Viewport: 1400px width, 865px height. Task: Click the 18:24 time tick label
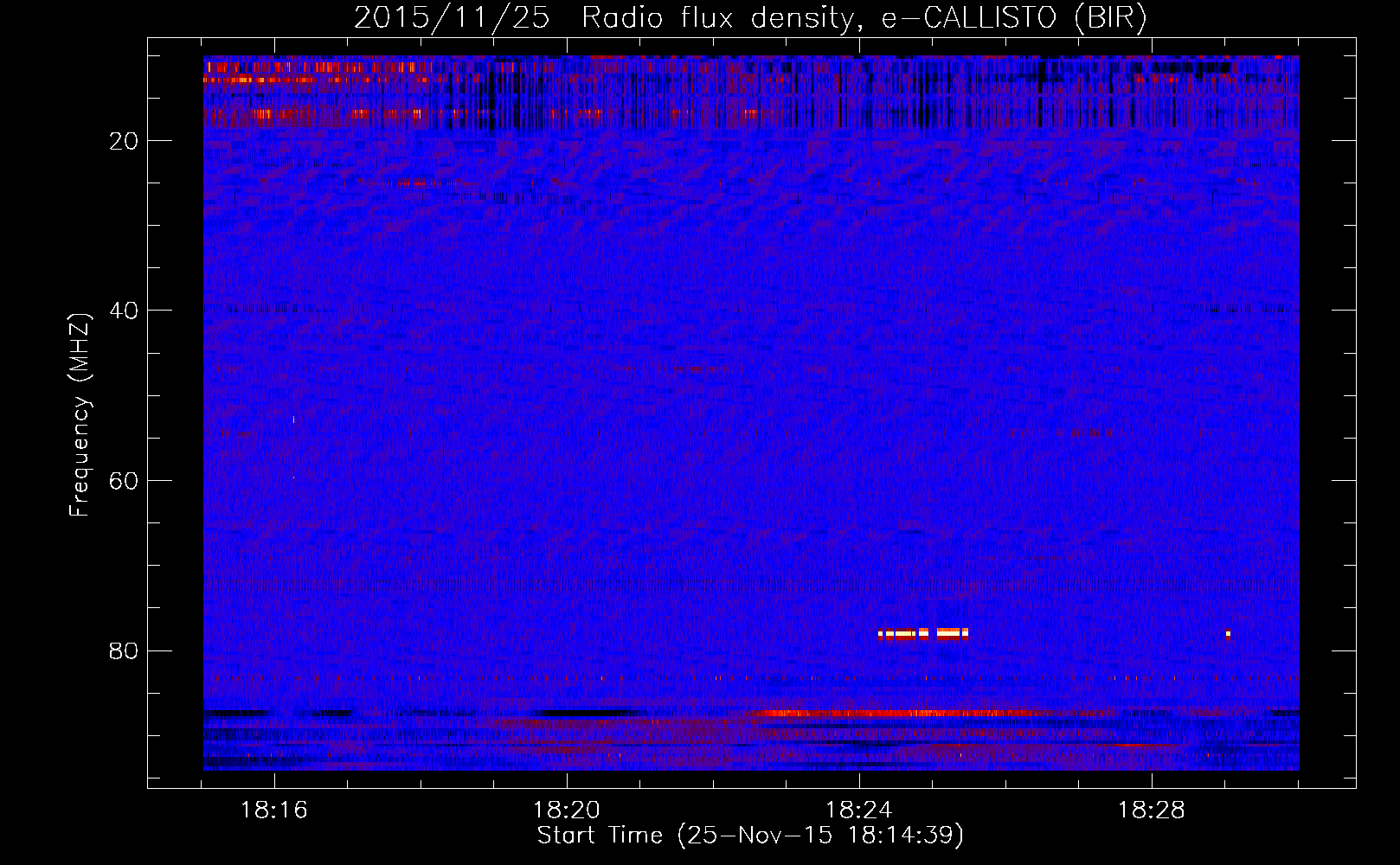coord(859,811)
